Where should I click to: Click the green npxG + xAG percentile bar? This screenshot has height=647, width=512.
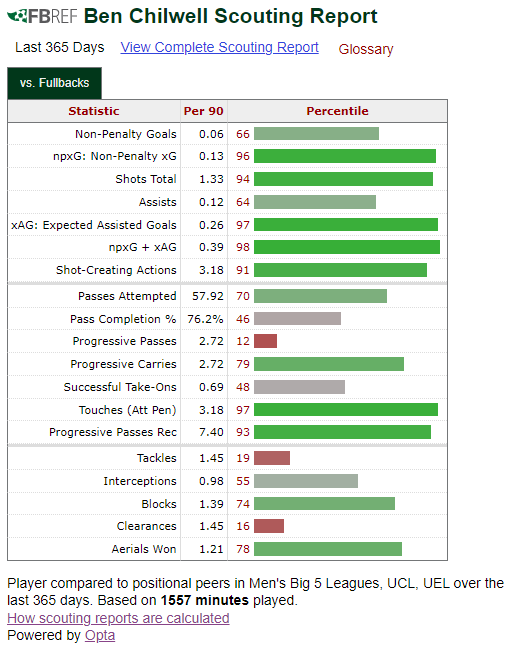[x=347, y=247]
